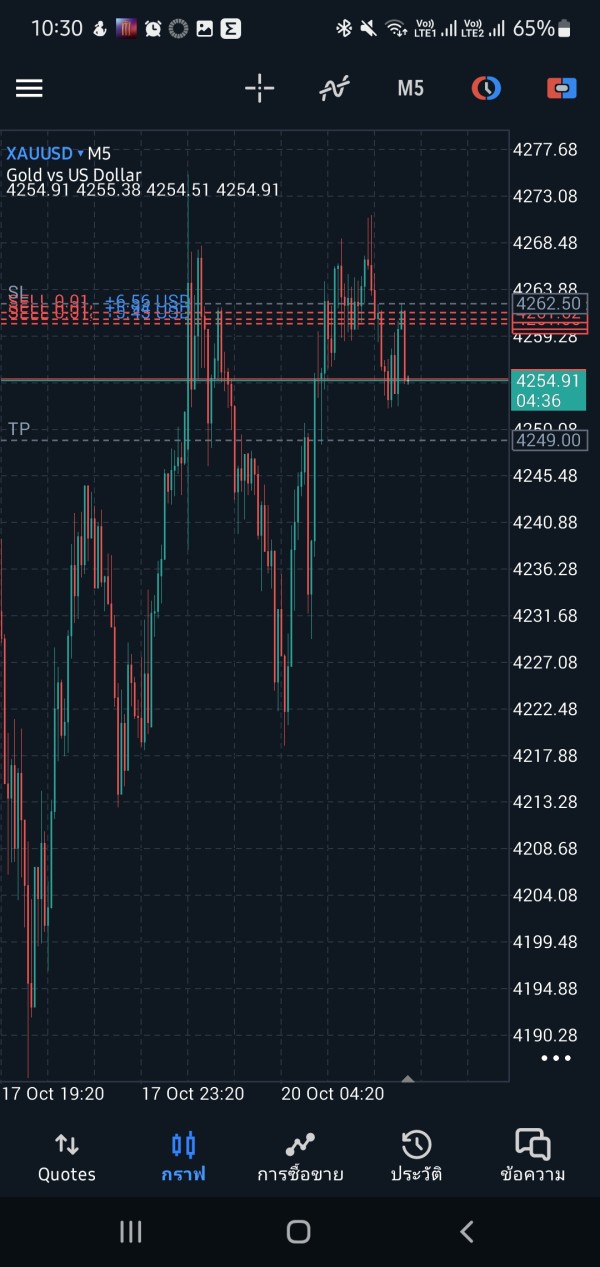Viewport: 600px width, 1267px height.
Task: Select the กราฟ chart tab
Action: click(x=183, y=1157)
